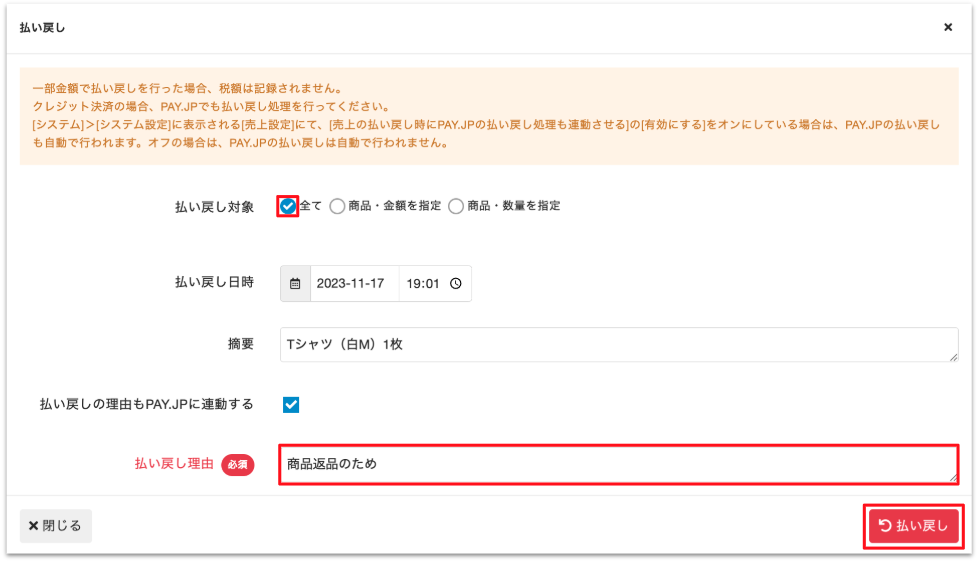978x564 pixels.
Task: Open the calendar icon beside the refund date
Action: click(x=295, y=284)
